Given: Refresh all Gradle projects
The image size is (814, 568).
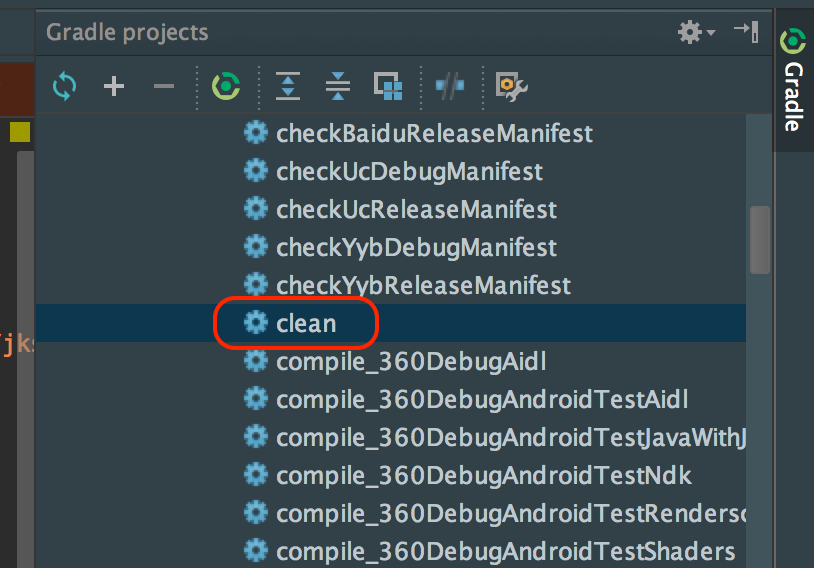Looking at the screenshot, I should click(64, 87).
